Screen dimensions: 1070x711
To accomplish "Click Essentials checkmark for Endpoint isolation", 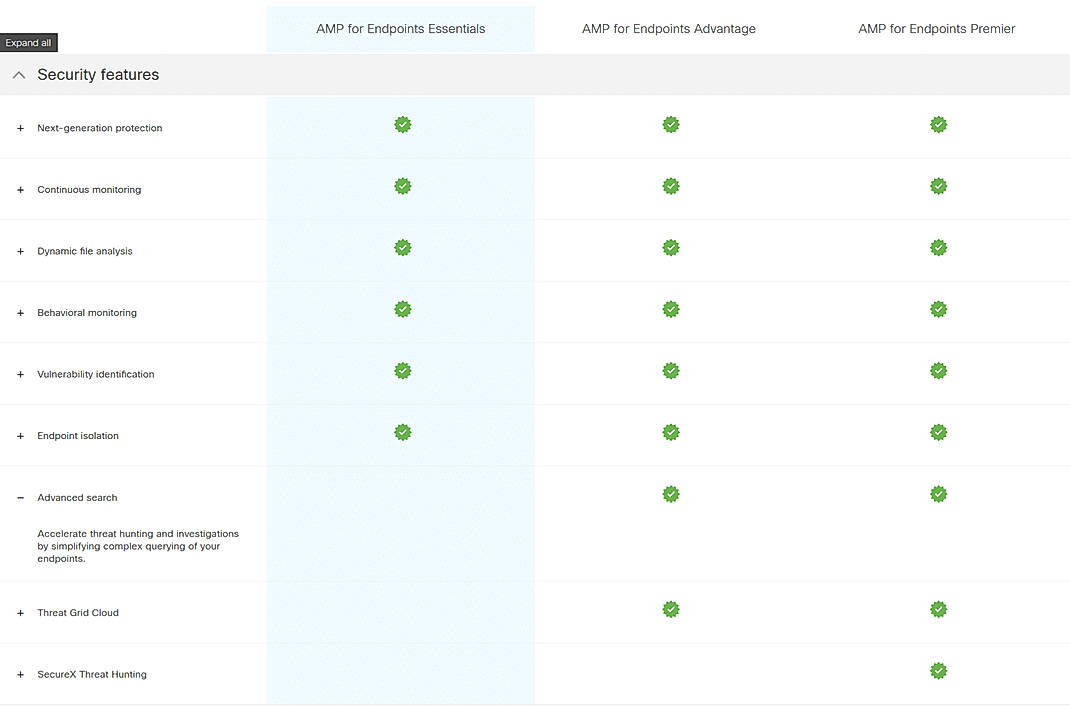I will (403, 432).
